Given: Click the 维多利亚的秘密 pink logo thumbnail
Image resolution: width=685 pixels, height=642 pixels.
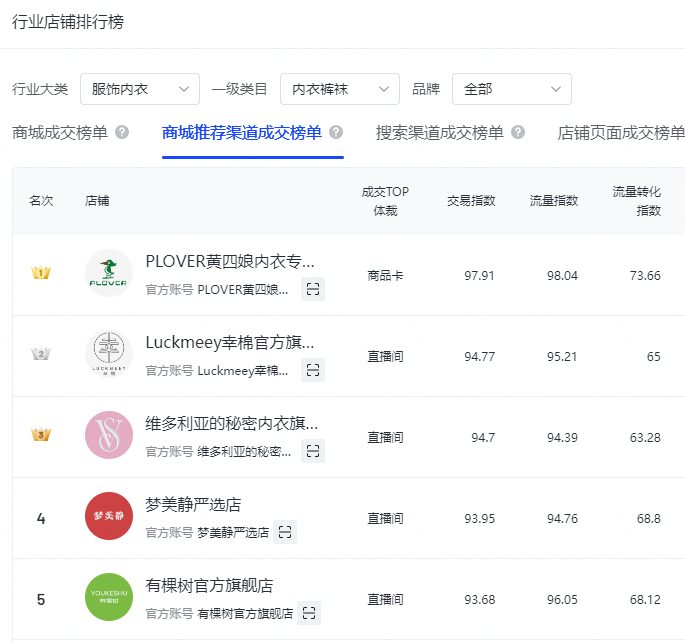Looking at the screenshot, I should (x=109, y=436).
